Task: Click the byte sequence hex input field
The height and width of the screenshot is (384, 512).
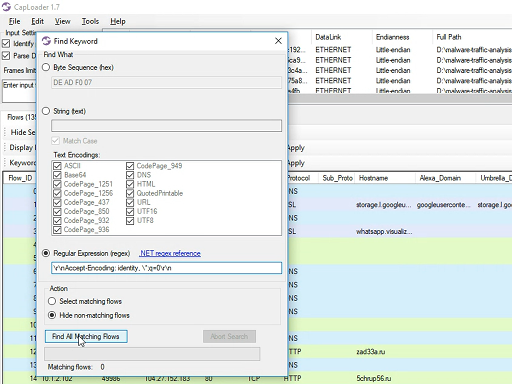Action: coord(166,82)
